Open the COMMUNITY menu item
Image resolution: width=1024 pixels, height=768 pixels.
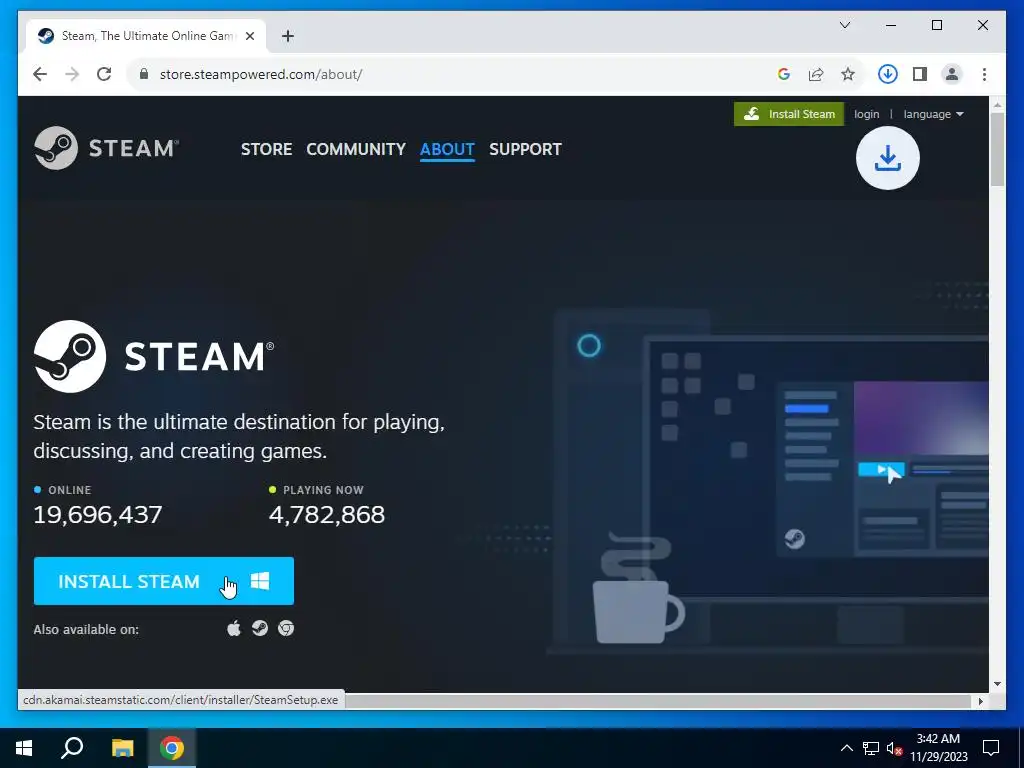tap(356, 150)
